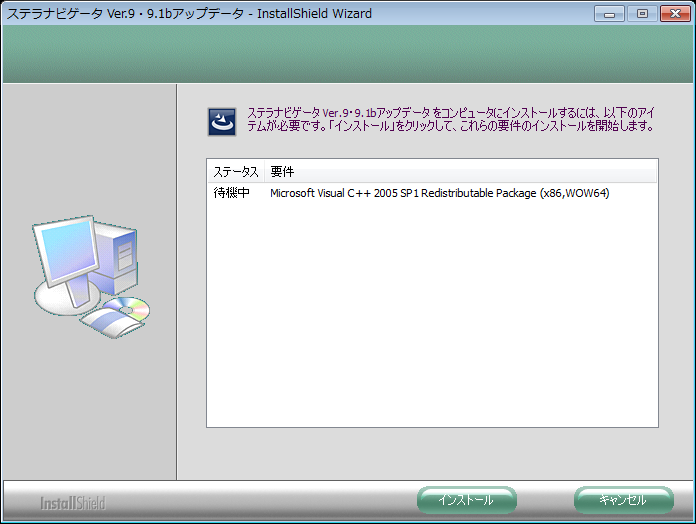Click the computer and CD illustration
Image resolution: width=696 pixels, height=524 pixels.
[x=91, y=277]
